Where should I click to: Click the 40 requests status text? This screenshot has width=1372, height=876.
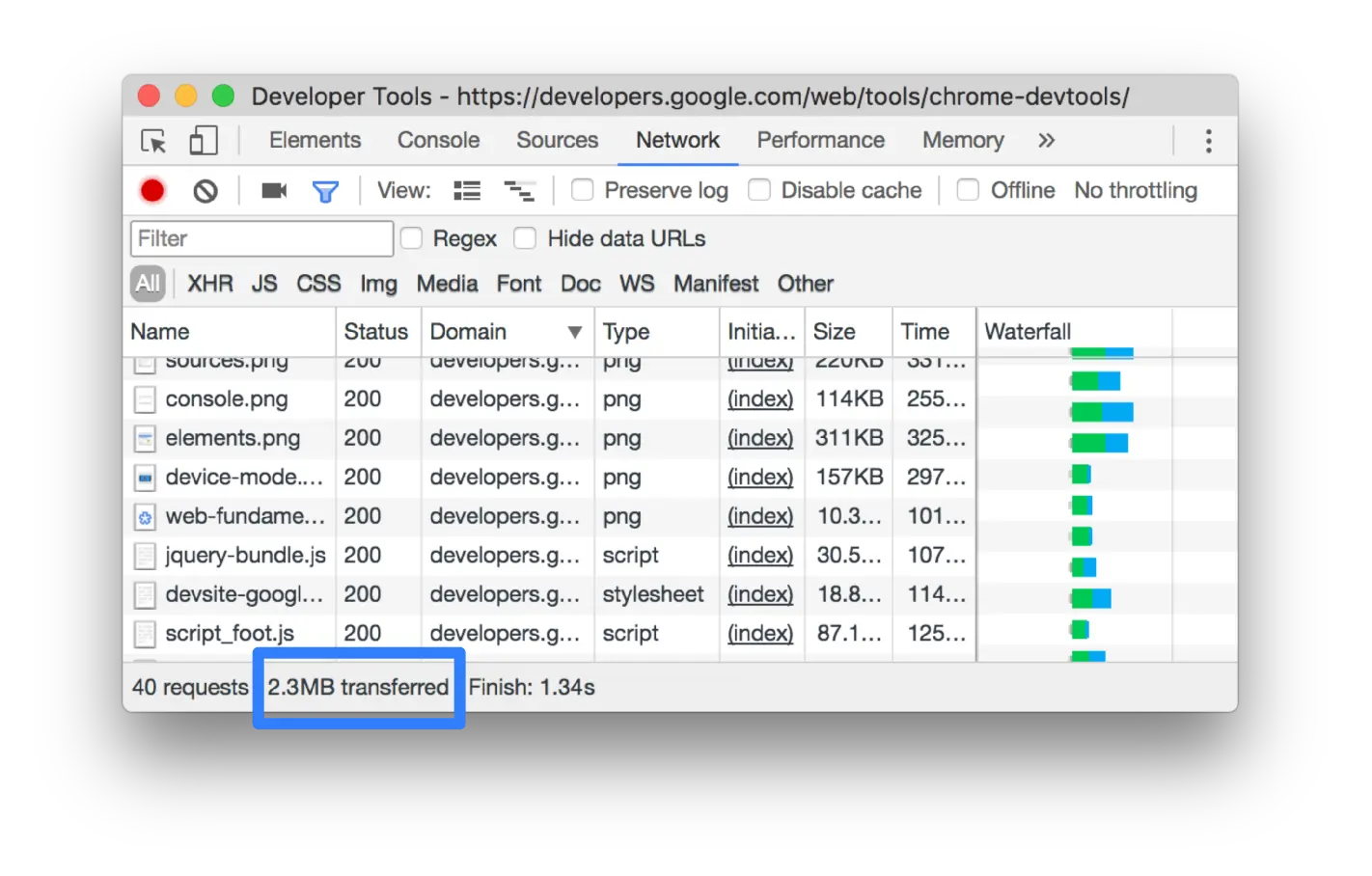[x=190, y=688]
